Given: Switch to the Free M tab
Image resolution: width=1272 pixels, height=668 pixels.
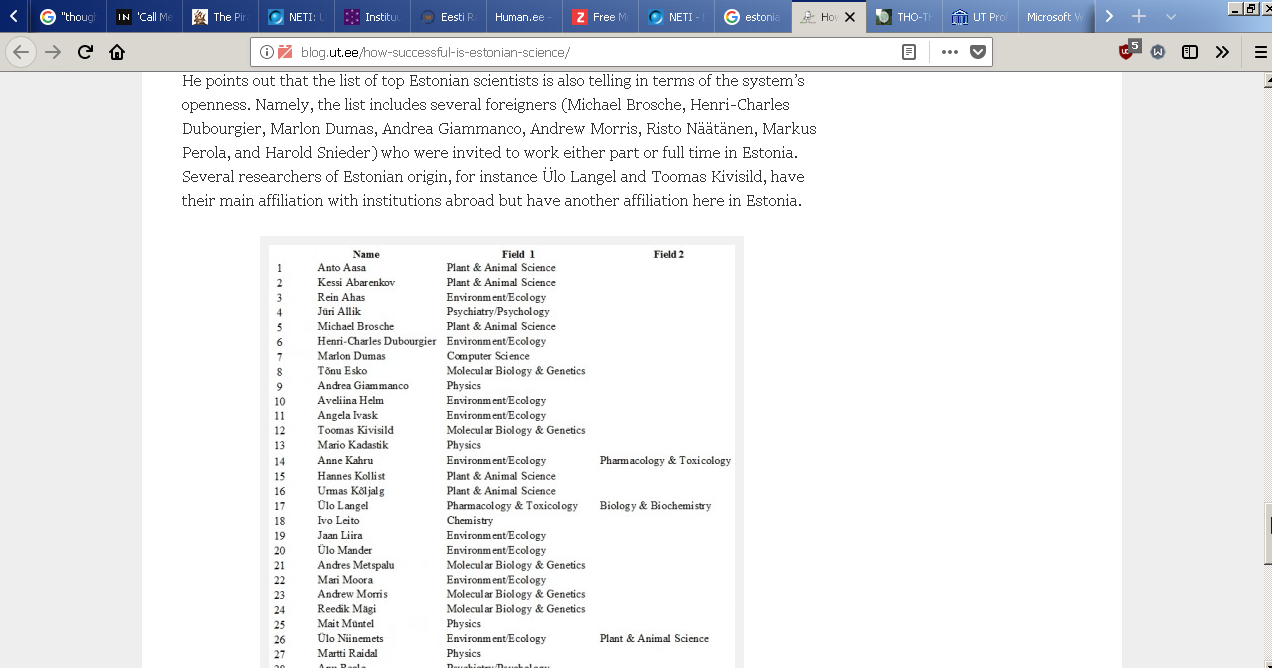Looking at the screenshot, I should (599, 17).
